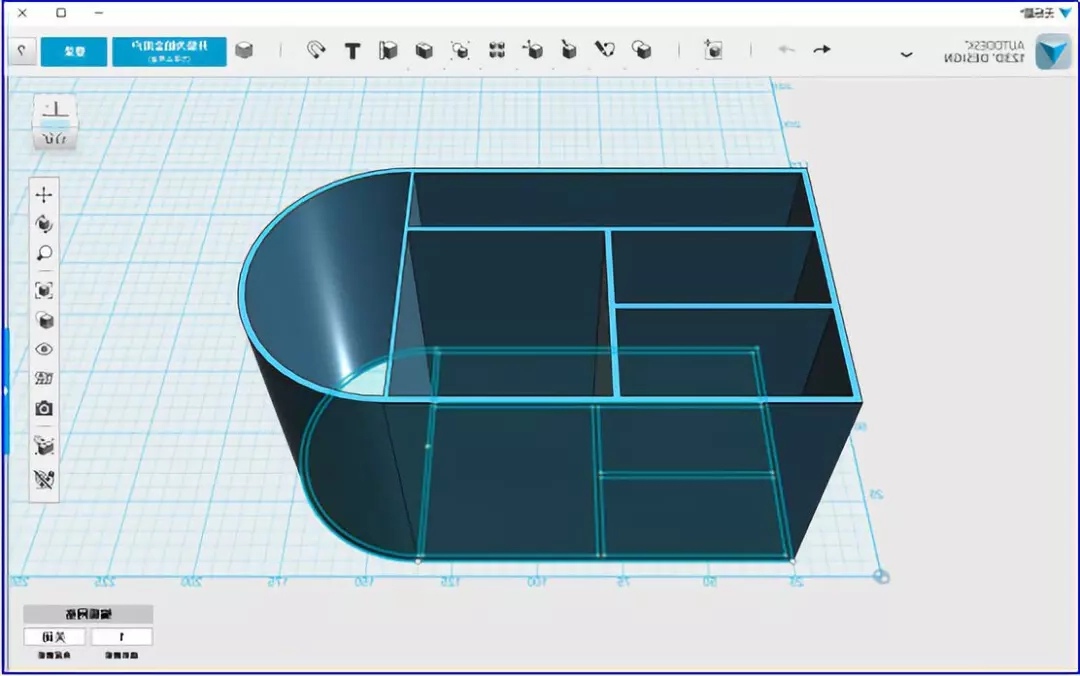Open the angle snap value dropdown field
The width and height of the screenshot is (1080, 676).
point(54,637)
